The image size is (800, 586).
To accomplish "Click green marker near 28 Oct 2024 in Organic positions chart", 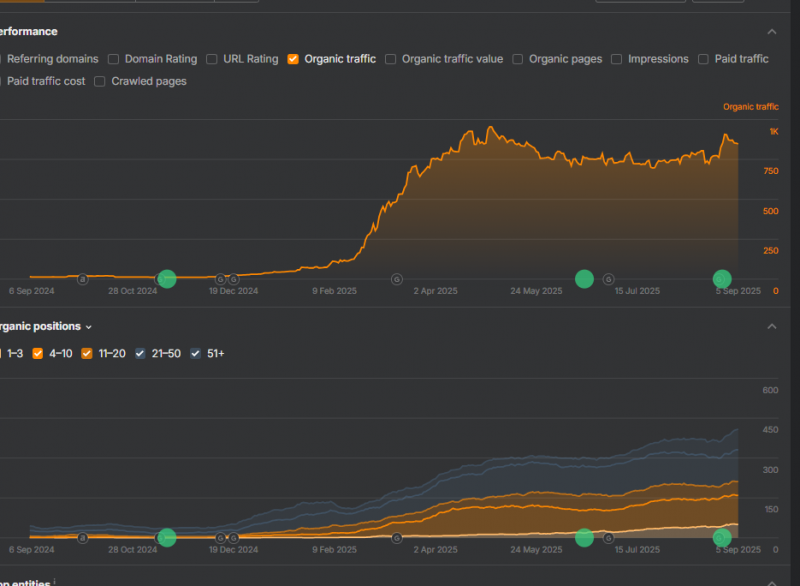I will (167, 538).
